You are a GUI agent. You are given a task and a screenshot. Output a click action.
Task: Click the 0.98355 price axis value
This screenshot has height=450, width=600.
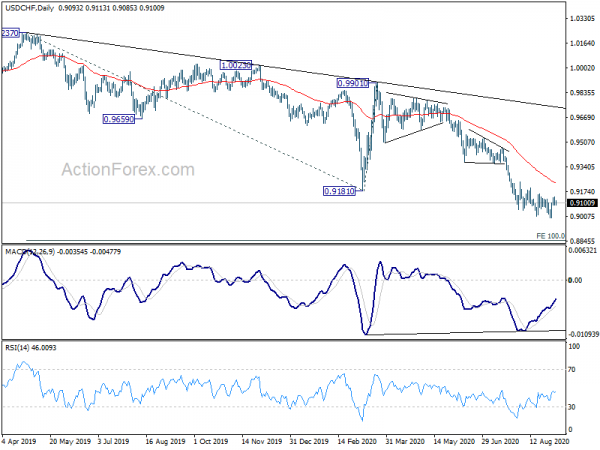[x=582, y=93]
